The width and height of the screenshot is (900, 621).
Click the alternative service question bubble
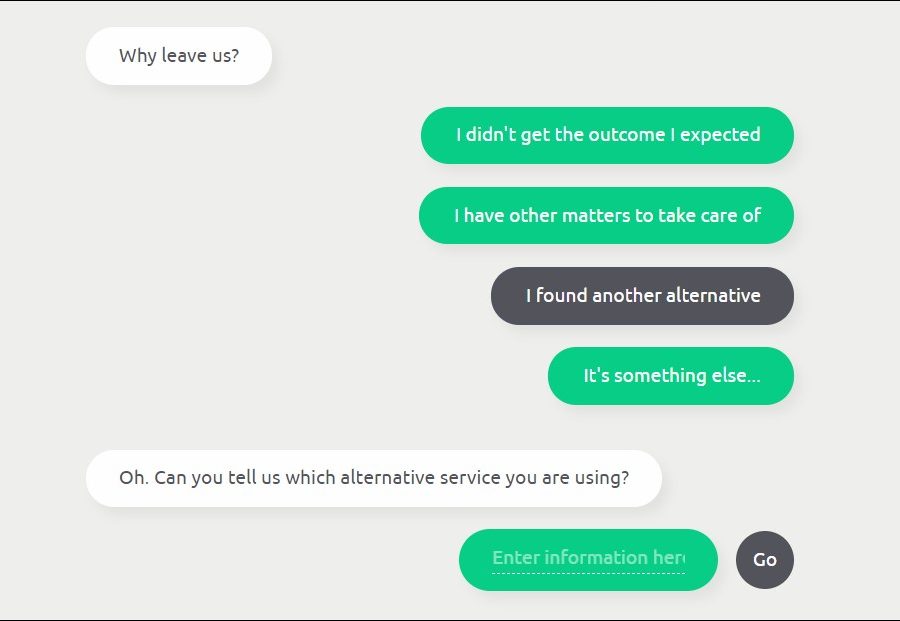tap(373, 478)
